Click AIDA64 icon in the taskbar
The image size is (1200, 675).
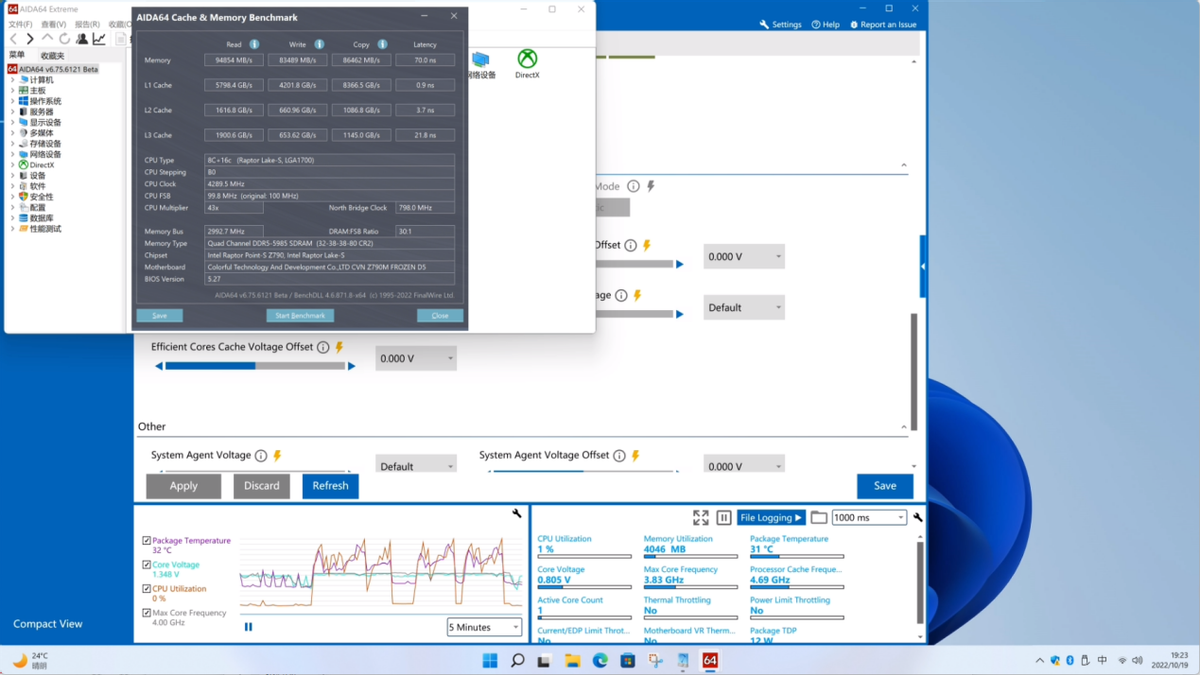point(710,660)
